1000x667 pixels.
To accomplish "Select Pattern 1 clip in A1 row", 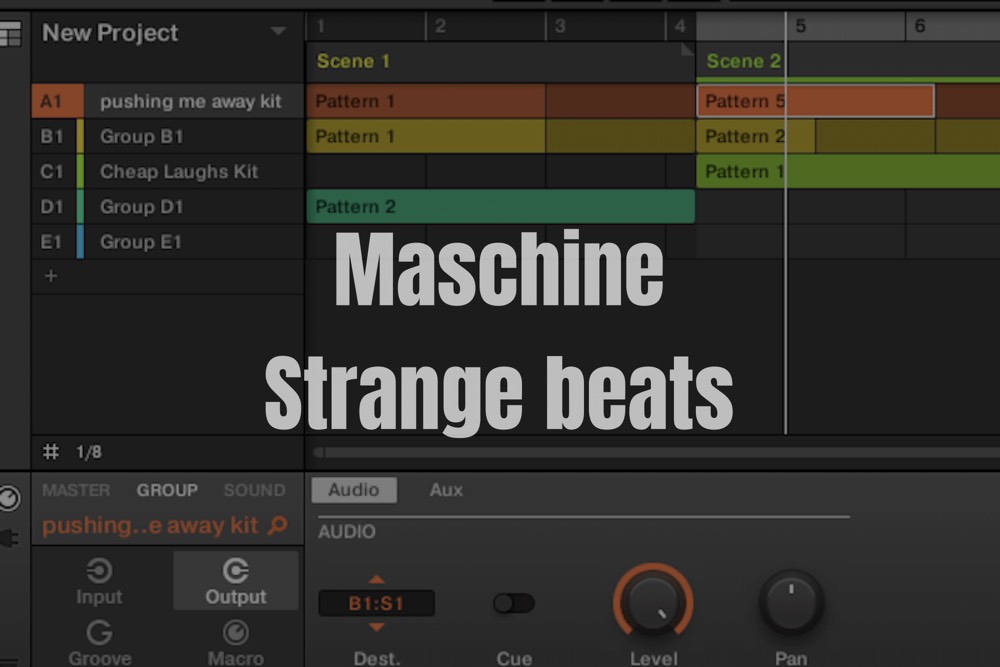I will pos(425,101).
